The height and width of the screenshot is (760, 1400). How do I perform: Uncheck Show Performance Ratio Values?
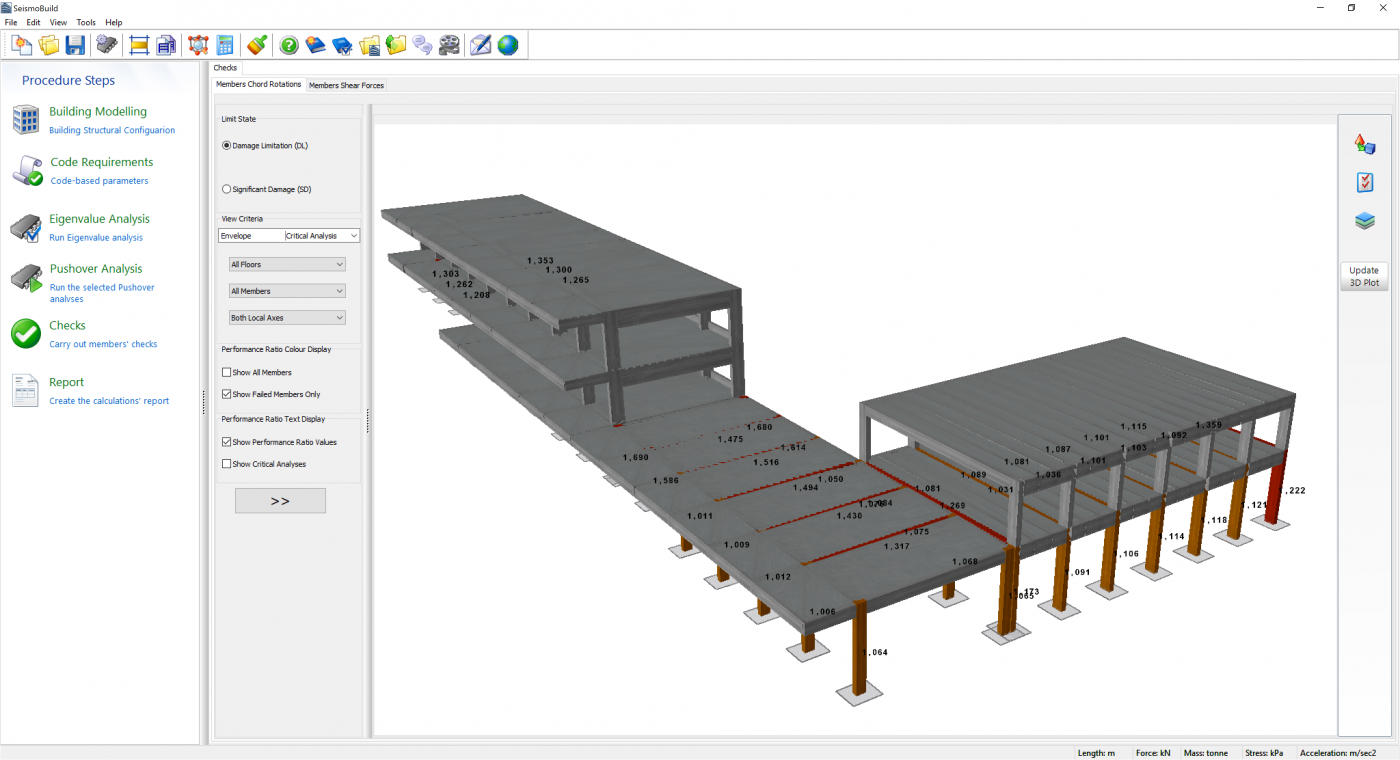point(226,442)
